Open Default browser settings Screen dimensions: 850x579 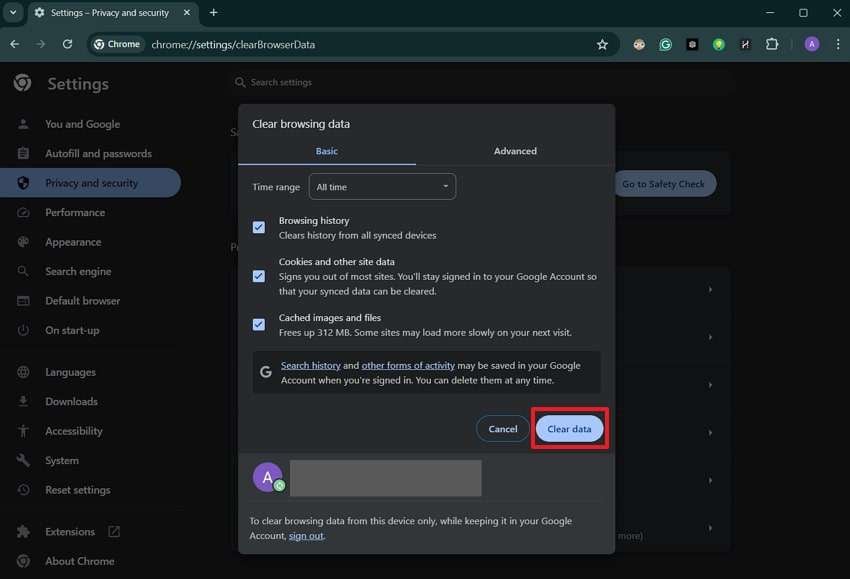[82, 301]
